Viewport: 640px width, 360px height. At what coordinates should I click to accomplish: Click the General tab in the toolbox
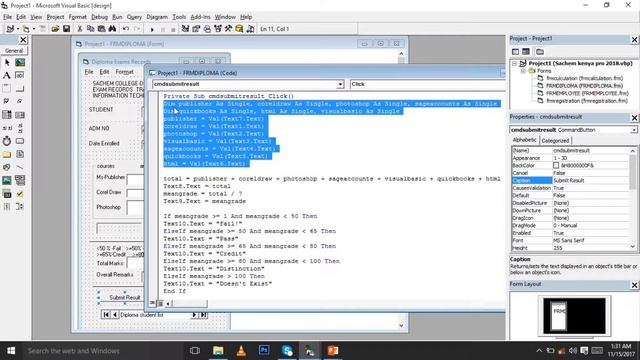[14, 51]
